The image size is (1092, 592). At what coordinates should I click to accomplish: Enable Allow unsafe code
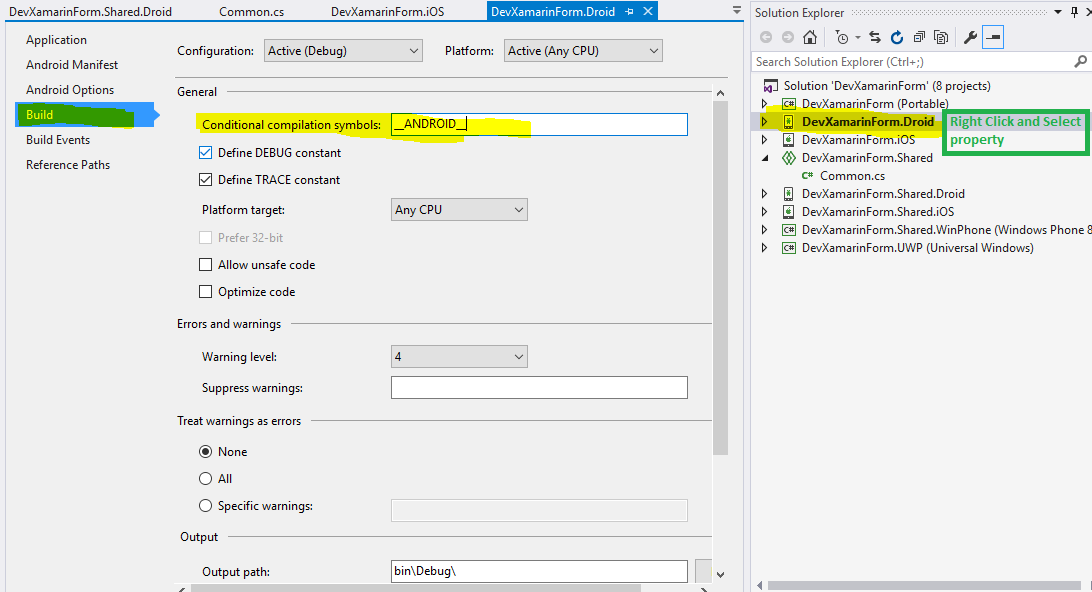coord(205,265)
